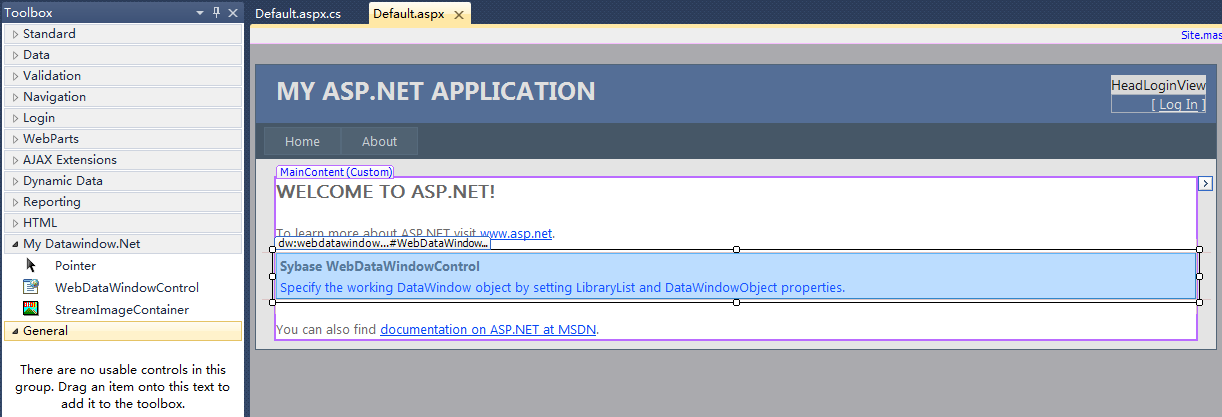
Task: Select the HeadLoginView control label
Action: pyautogui.click(x=1158, y=86)
